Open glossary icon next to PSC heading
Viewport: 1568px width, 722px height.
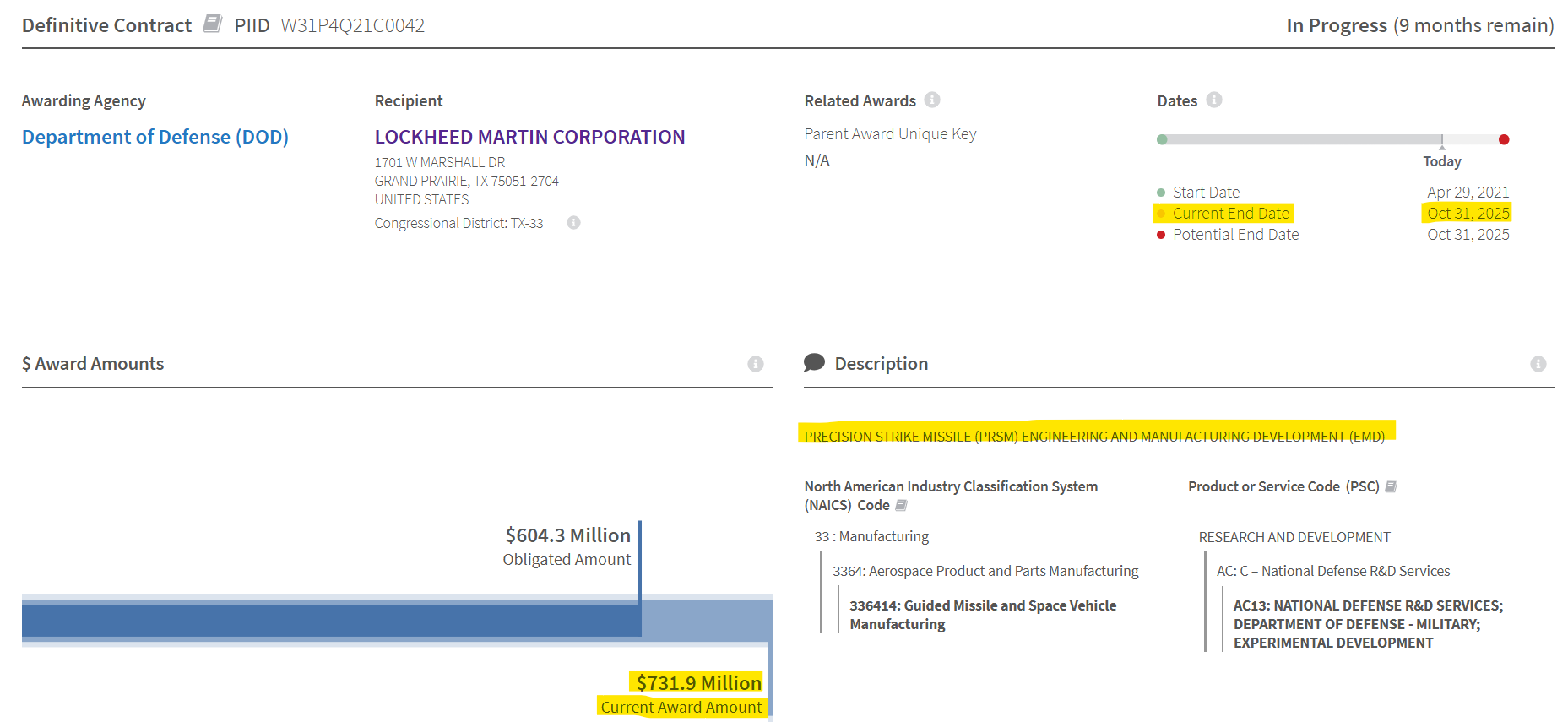tap(1391, 486)
